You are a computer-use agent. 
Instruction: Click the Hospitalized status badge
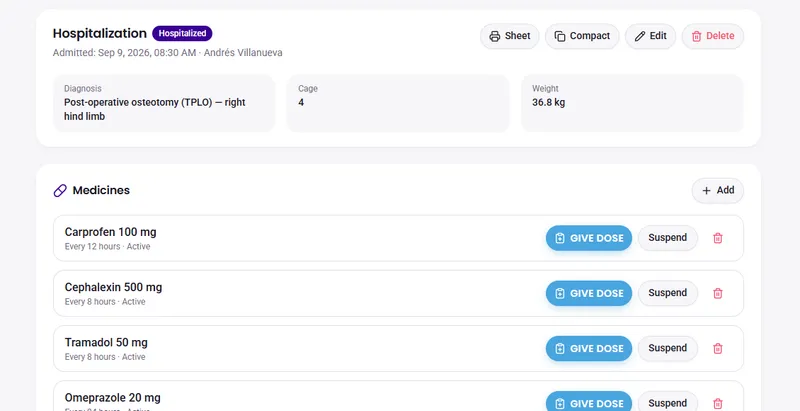[x=182, y=34]
